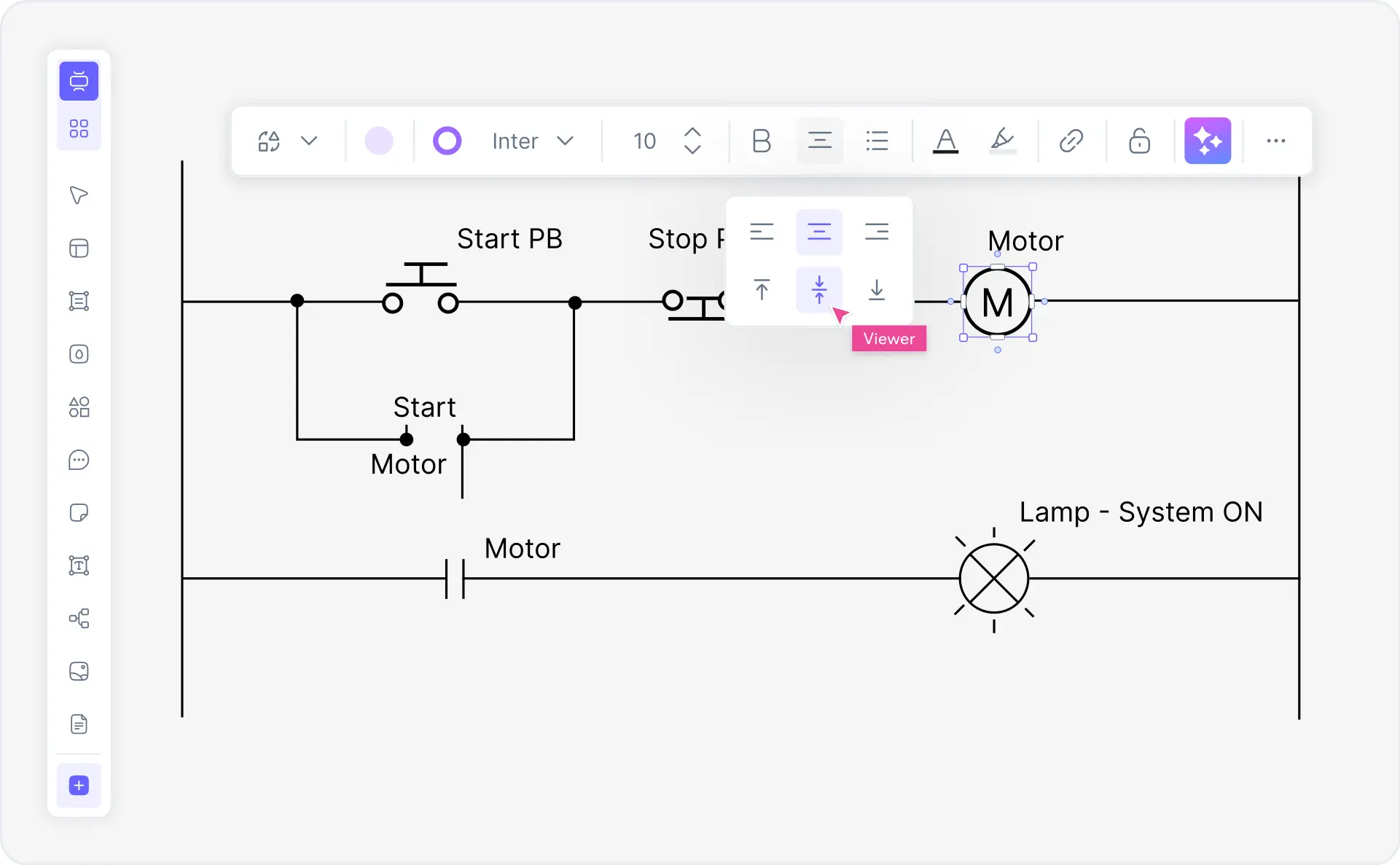Open the Inter font family dropdown
This screenshot has width=1400, height=865.
[533, 141]
